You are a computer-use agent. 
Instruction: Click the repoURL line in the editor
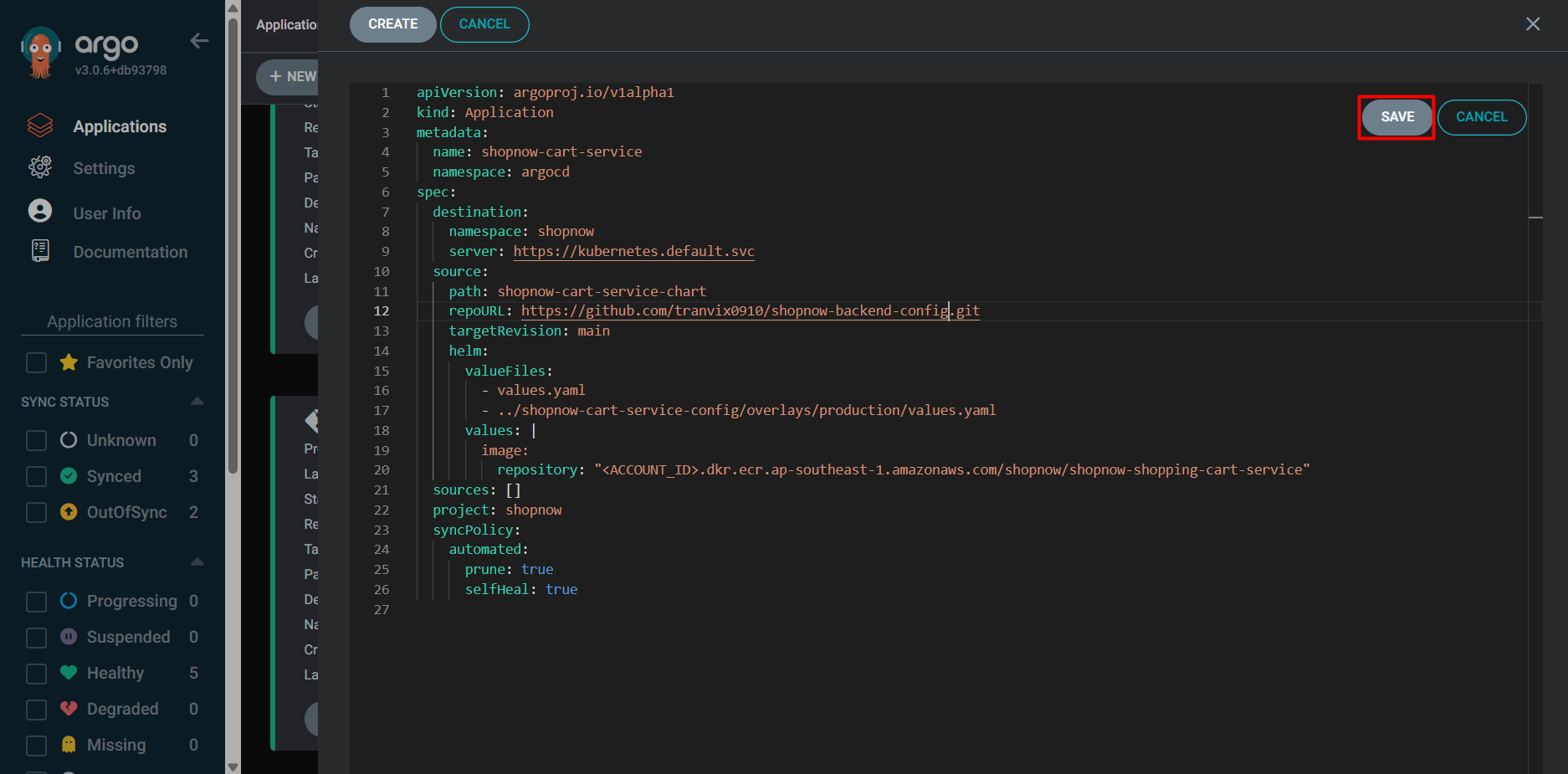coord(750,311)
